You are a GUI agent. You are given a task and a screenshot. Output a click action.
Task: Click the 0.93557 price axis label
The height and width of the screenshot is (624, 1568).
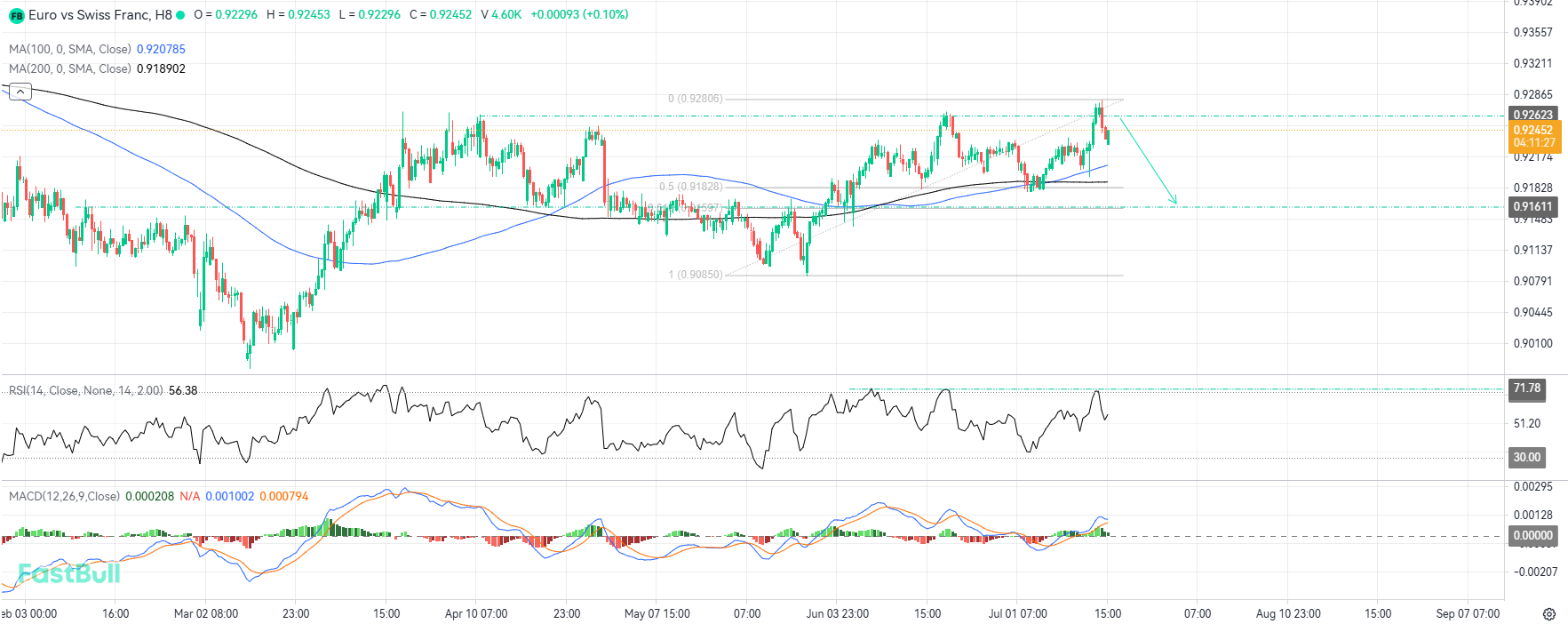point(1533,32)
